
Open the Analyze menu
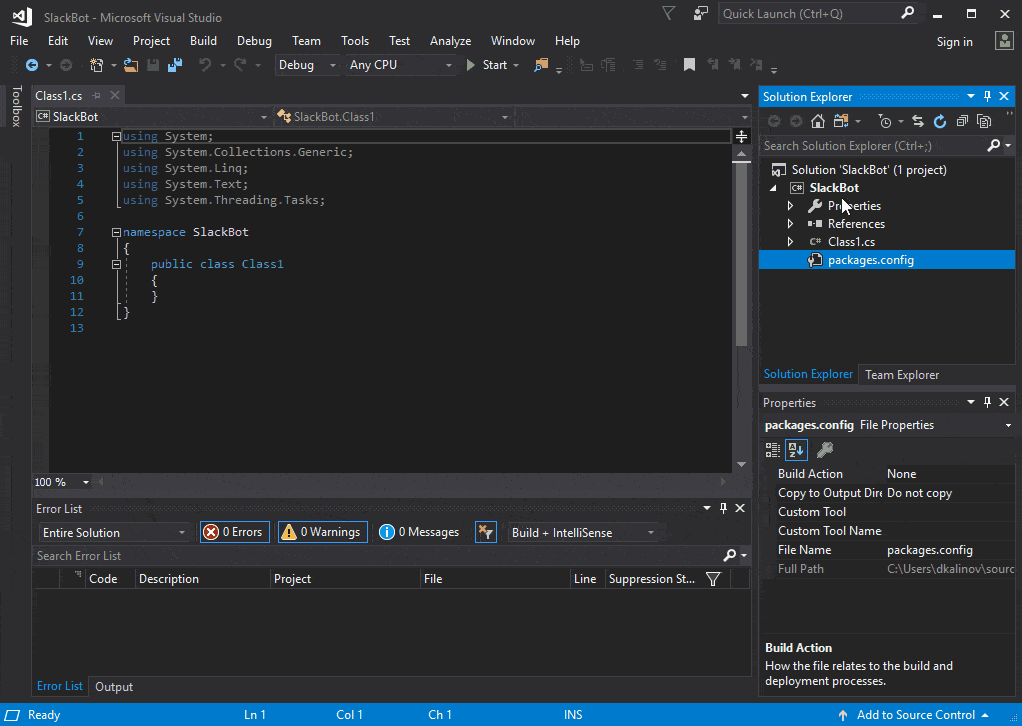coord(450,40)
